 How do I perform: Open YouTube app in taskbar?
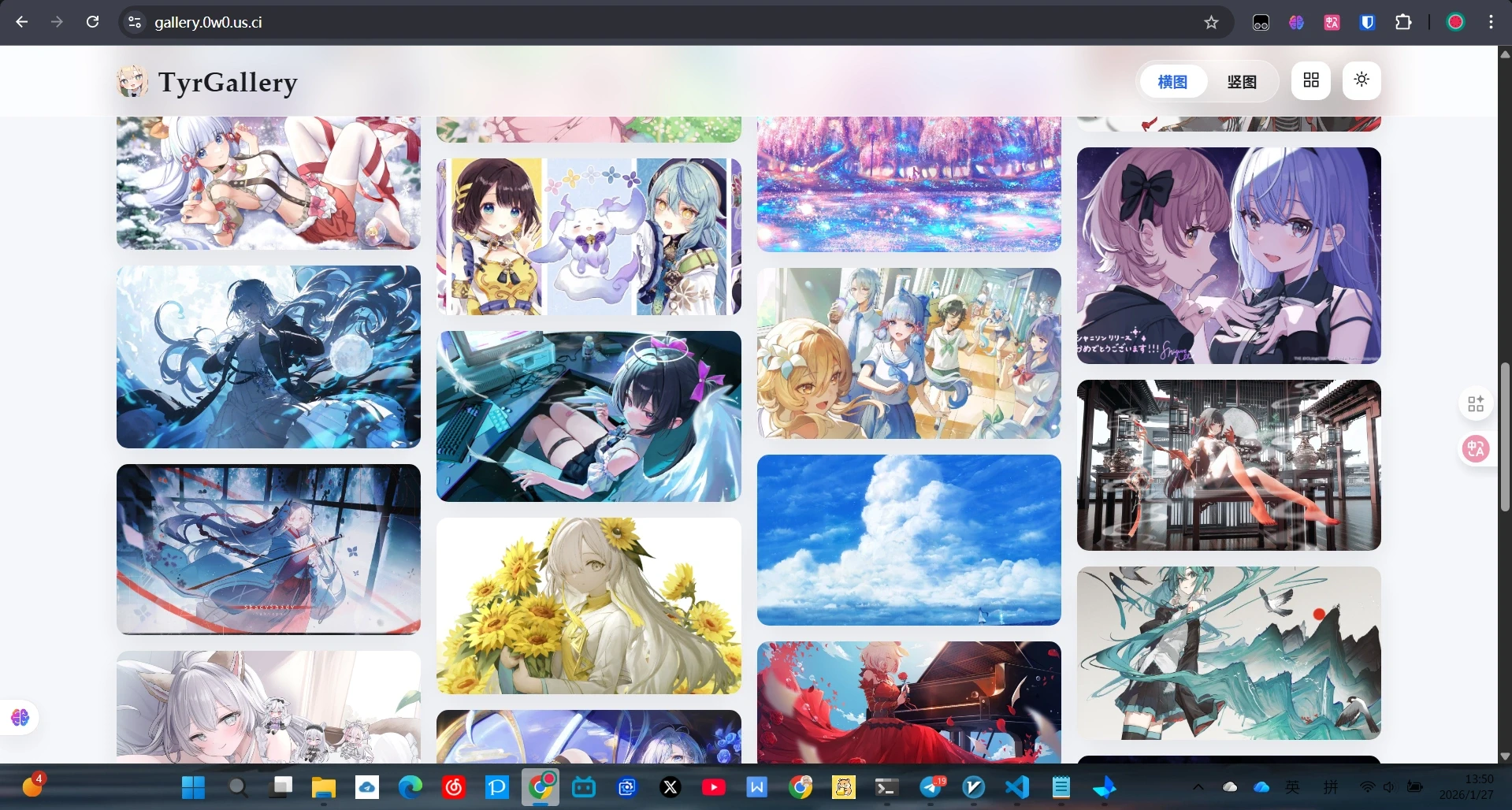[x=714, y=787]
